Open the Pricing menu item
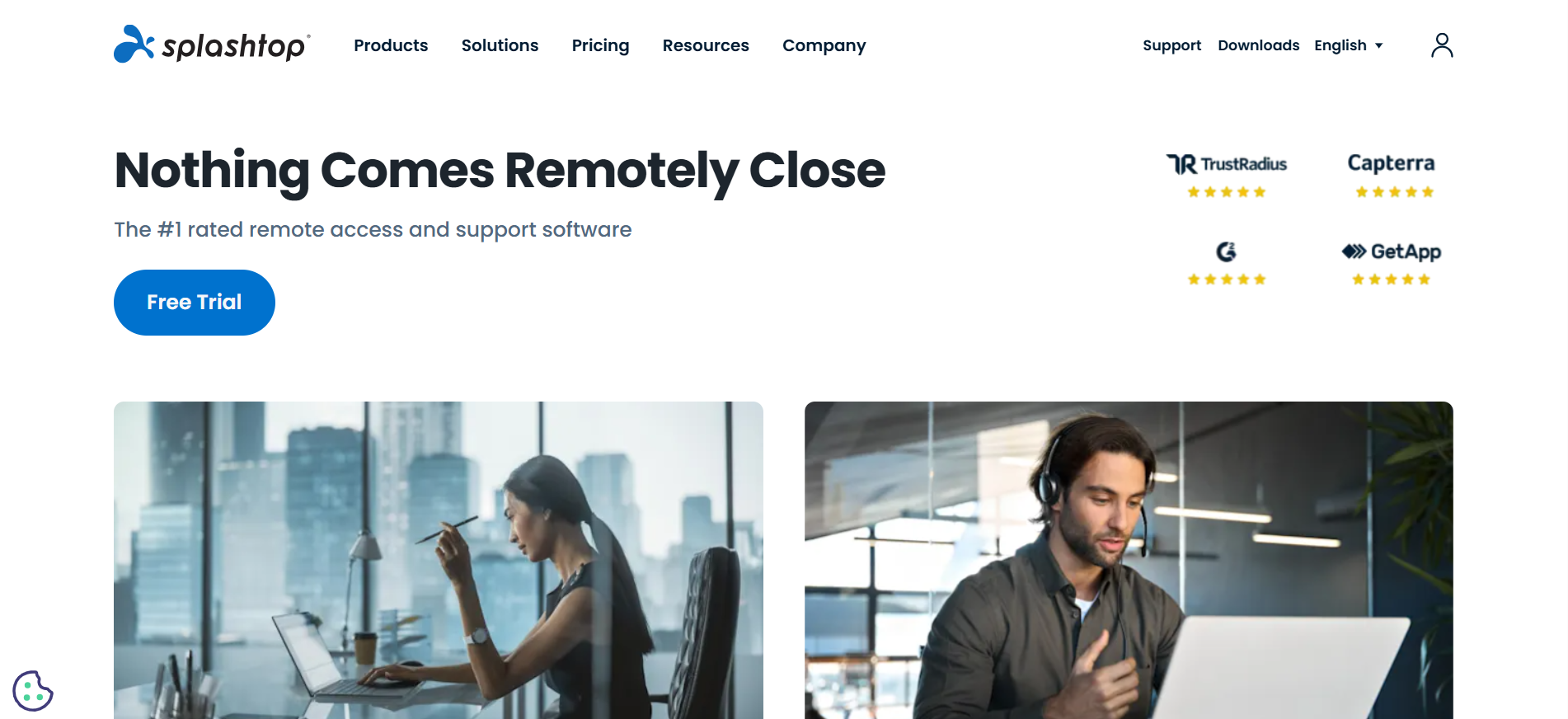Image resolution: width=1568 pixels, height=719 pixels. tap(600, 45)
